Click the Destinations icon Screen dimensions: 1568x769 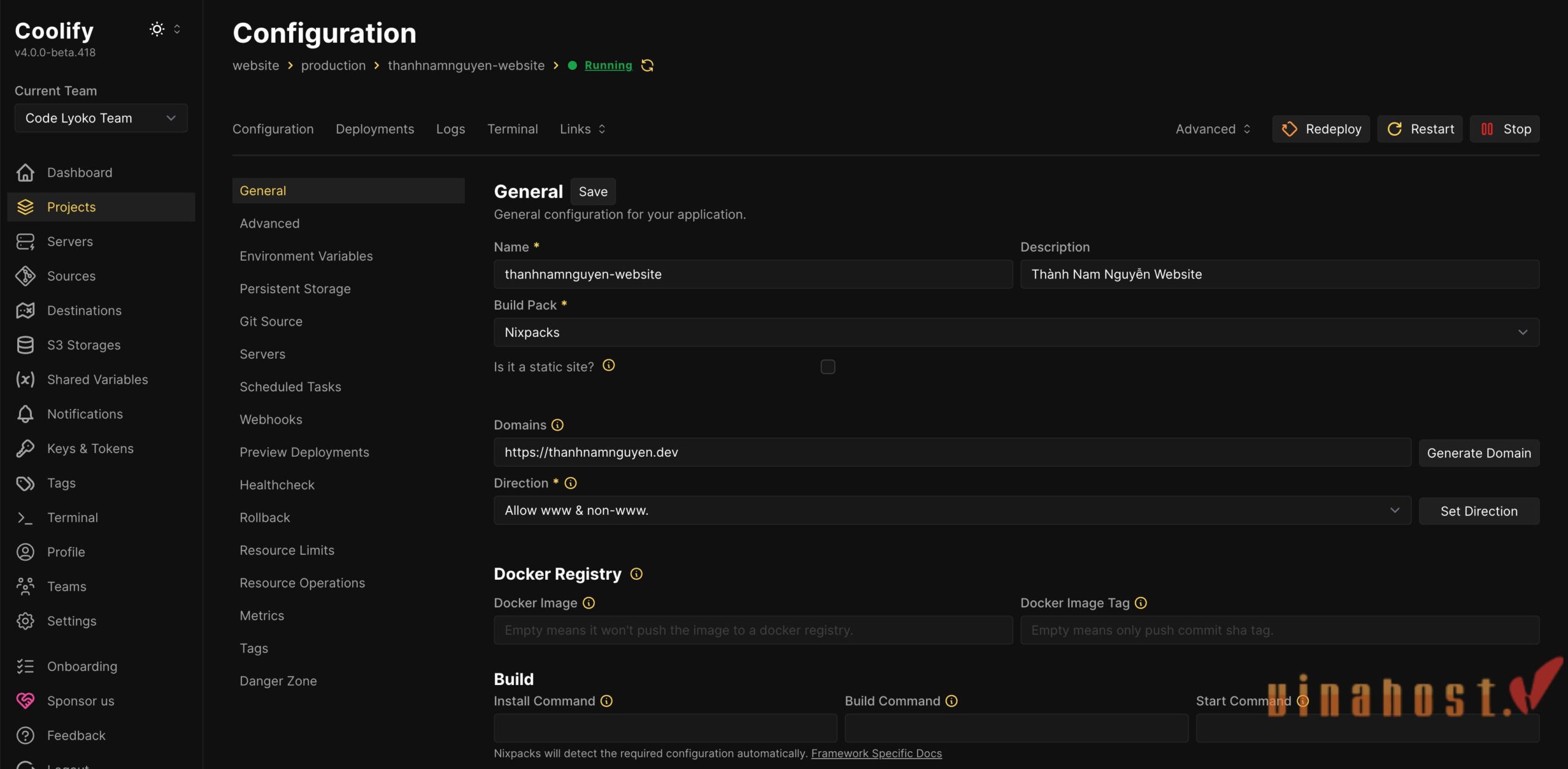click(x=25, y=310)
